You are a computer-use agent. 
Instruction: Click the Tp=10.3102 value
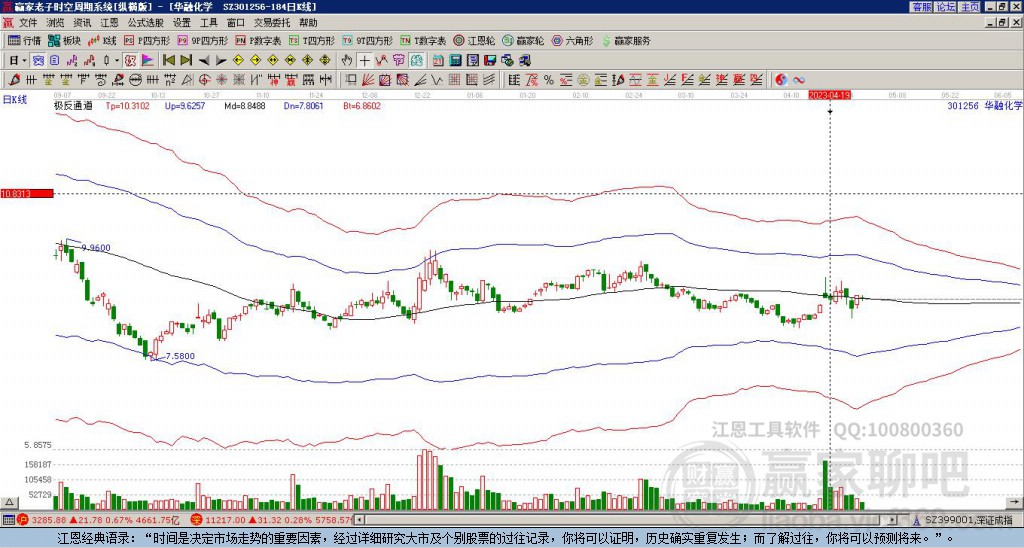[127, 105]
